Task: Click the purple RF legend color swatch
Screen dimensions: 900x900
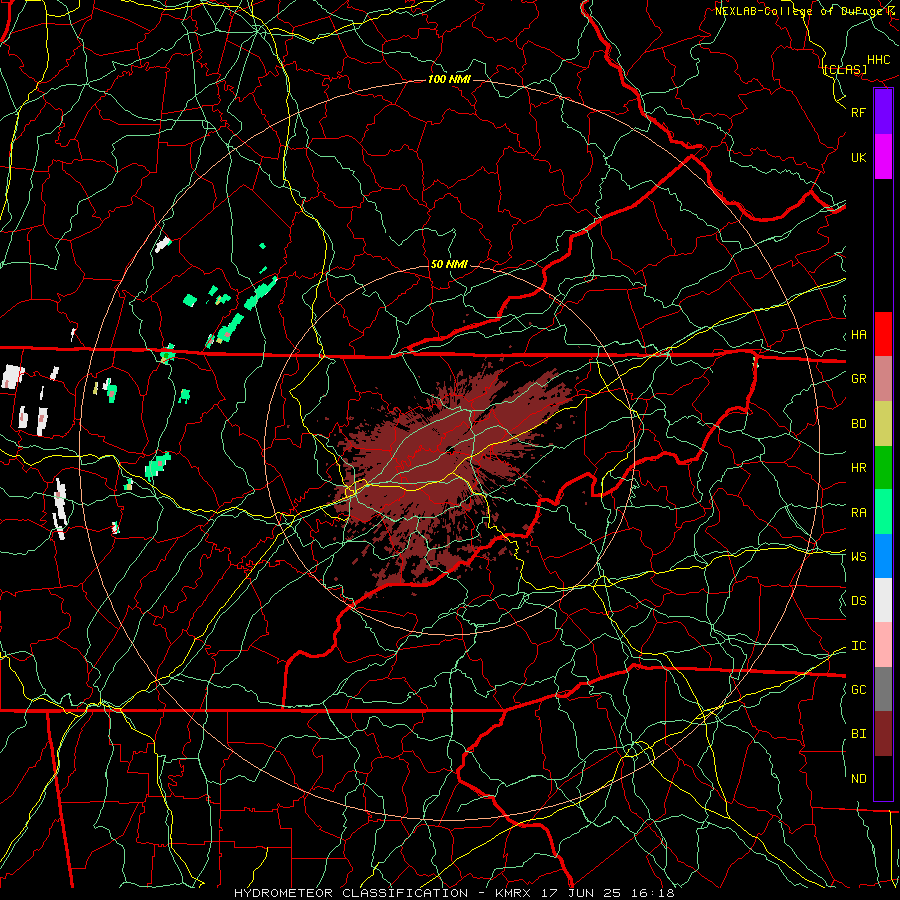Action: point(883,112)
